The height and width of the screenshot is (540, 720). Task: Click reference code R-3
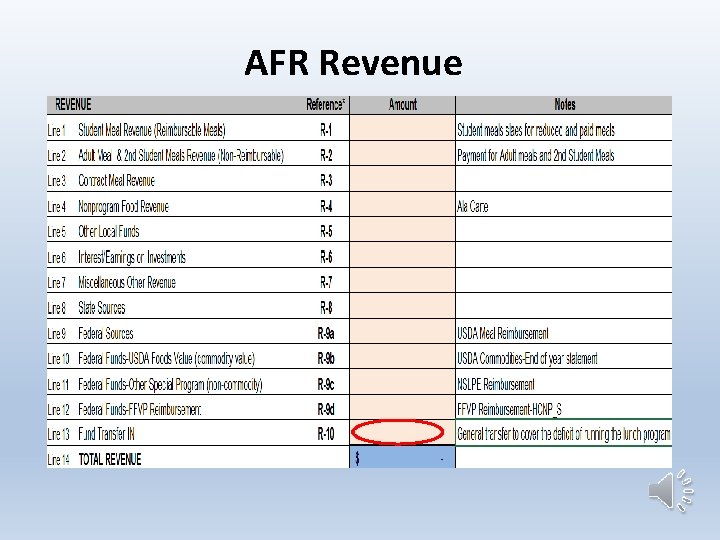coord(326,181)
